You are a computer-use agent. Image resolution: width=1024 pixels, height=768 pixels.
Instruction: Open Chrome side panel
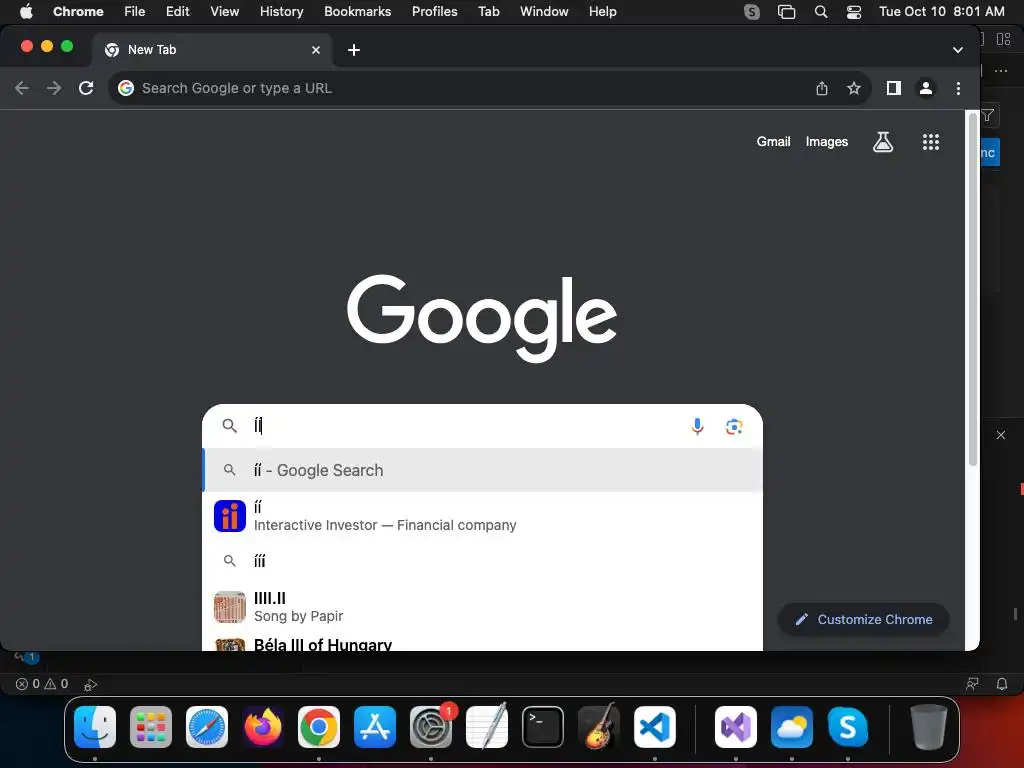pos(893,88)
